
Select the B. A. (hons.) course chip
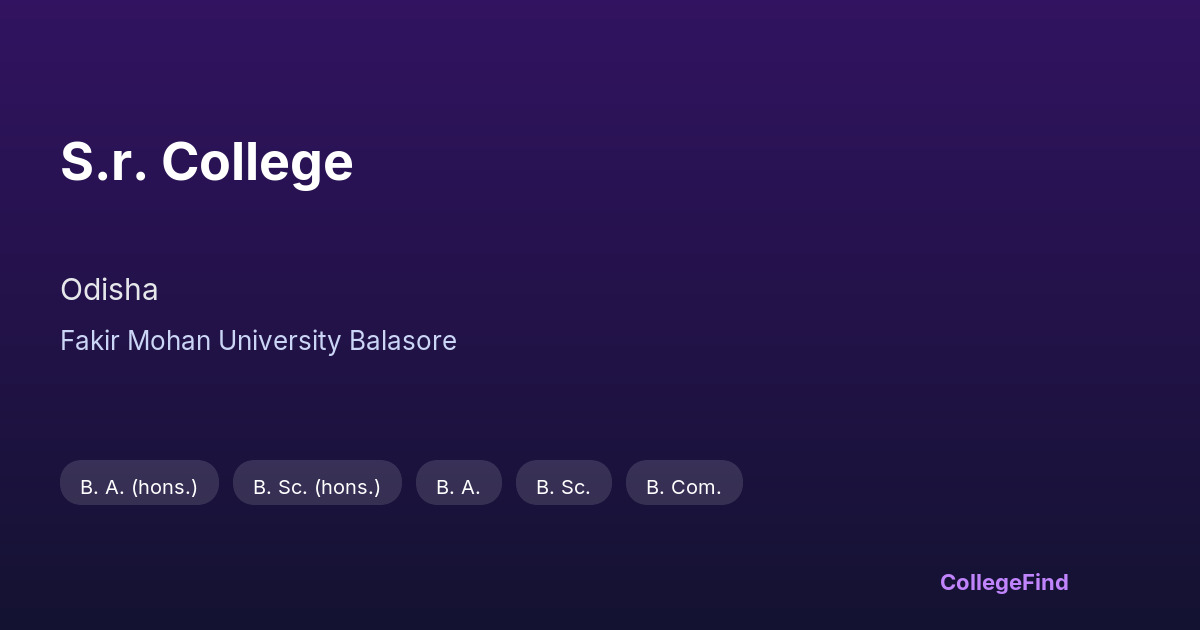click(139, 487)
